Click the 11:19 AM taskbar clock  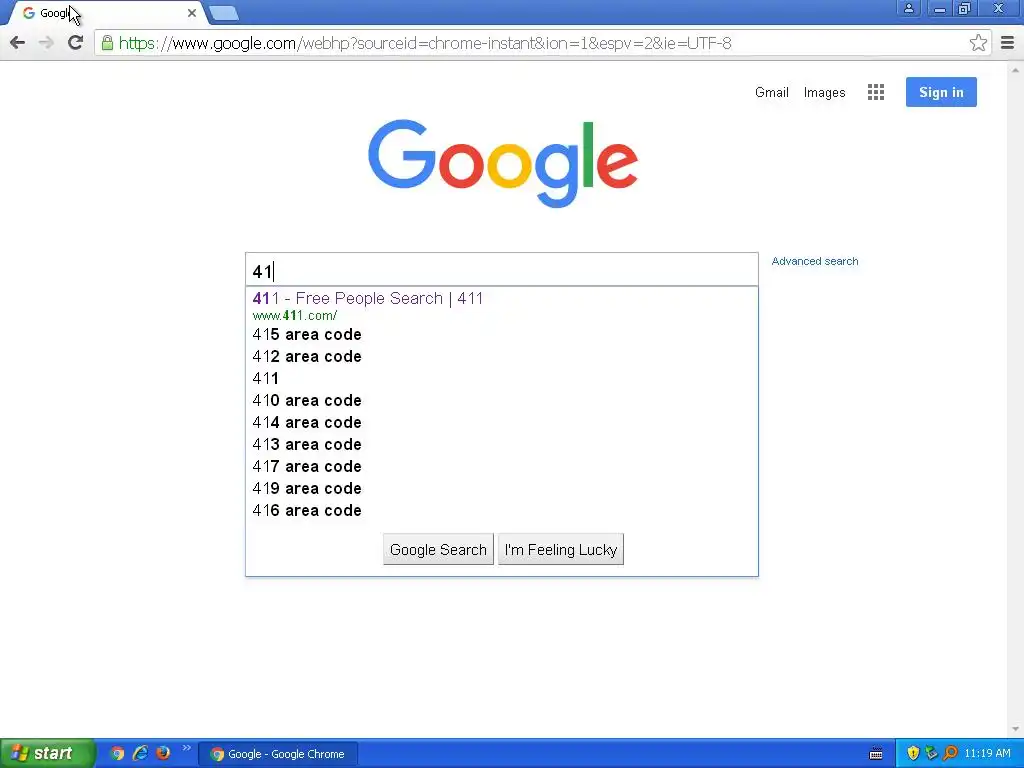(x=987, y=754)
